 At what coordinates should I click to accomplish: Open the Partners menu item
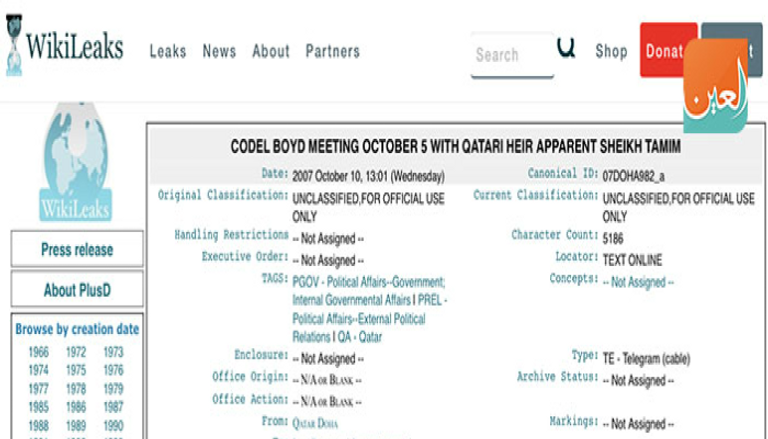[332, 51]
